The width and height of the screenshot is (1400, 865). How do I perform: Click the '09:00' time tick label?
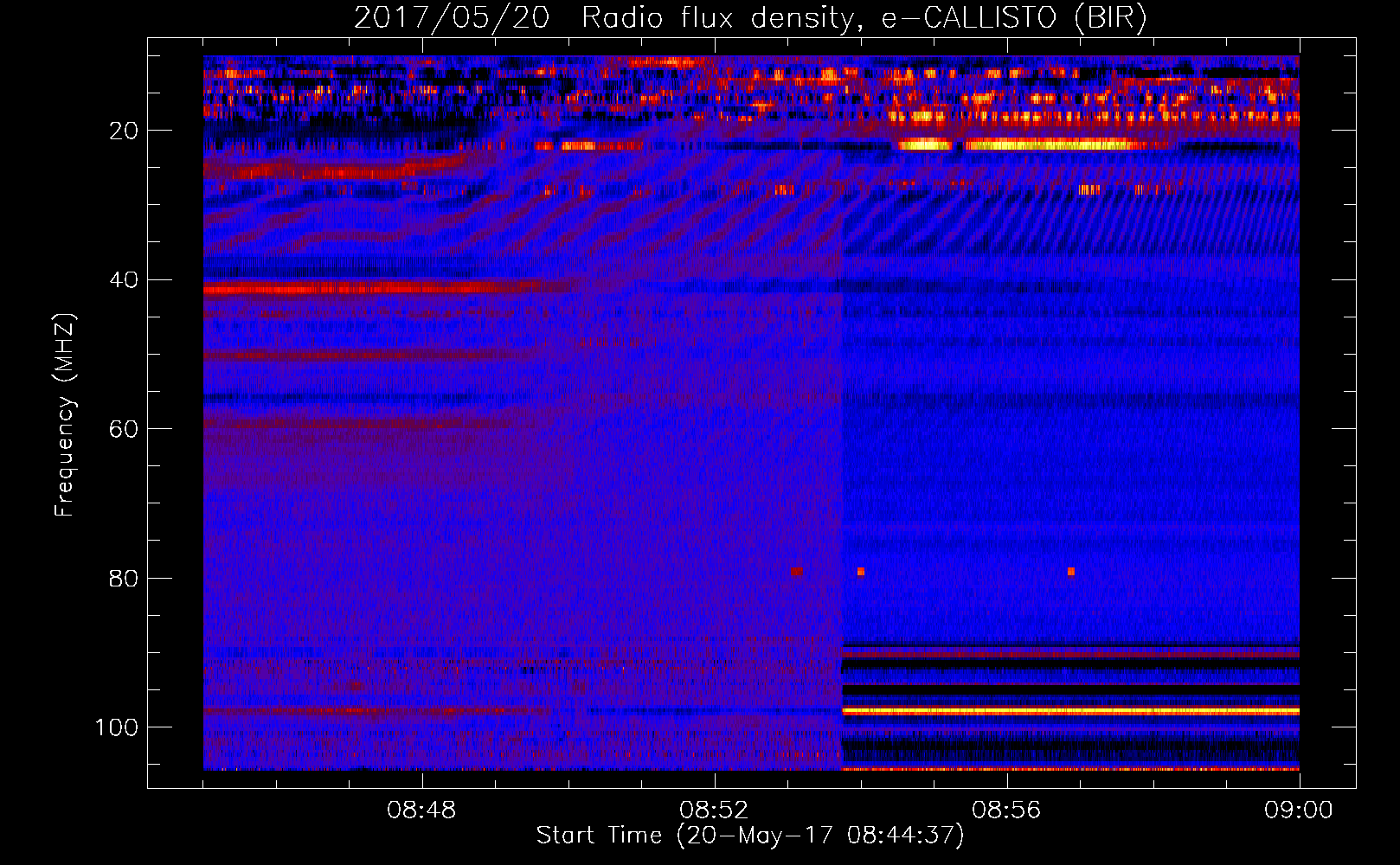tap(1299, 811)
